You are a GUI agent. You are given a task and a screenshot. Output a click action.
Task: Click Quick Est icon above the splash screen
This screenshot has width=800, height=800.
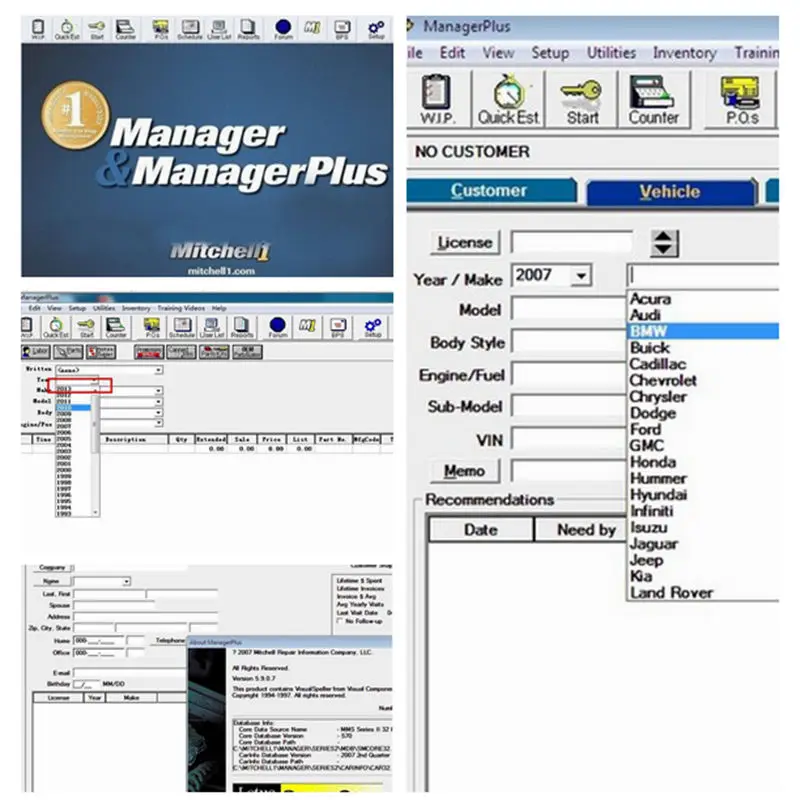[67, 30]
